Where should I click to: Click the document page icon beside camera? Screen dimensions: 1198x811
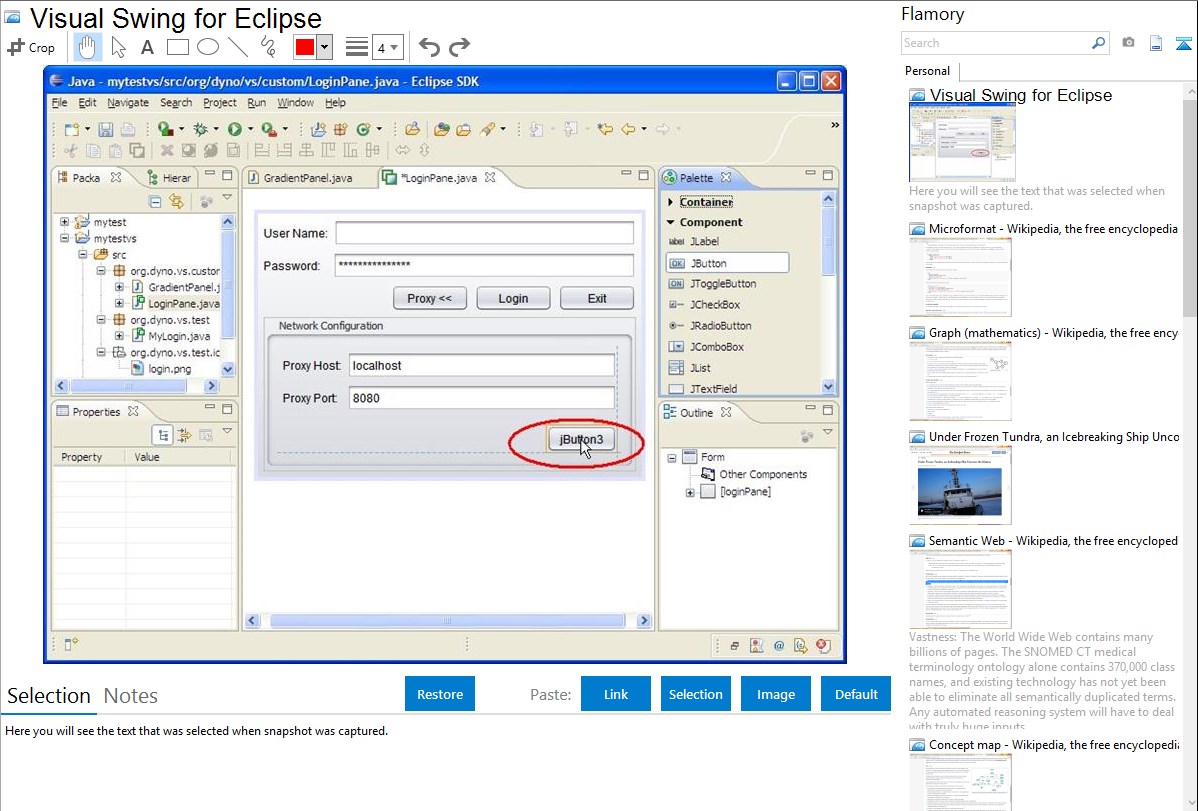click(1156, 43)
